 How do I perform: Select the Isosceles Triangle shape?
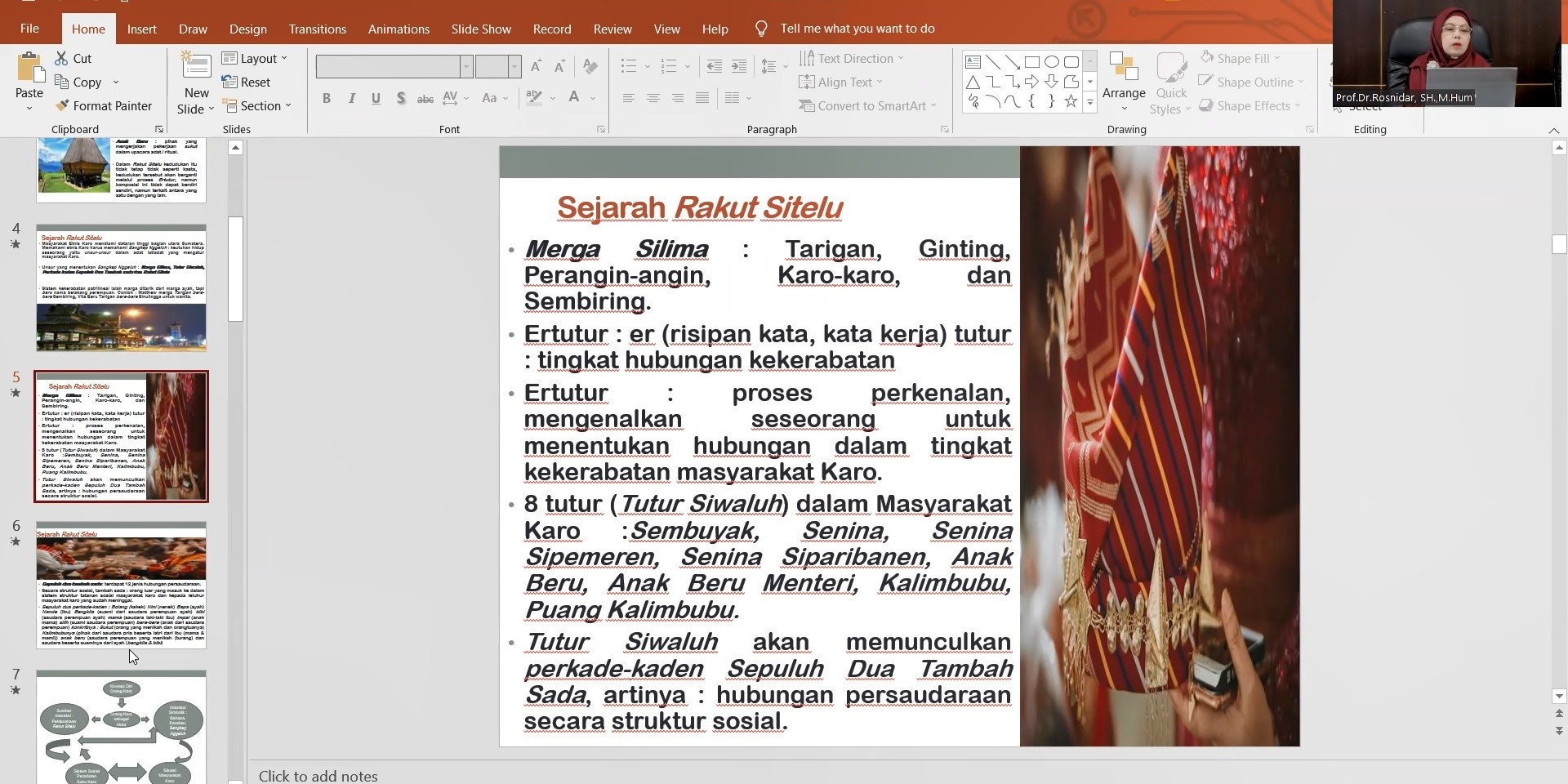973,82
